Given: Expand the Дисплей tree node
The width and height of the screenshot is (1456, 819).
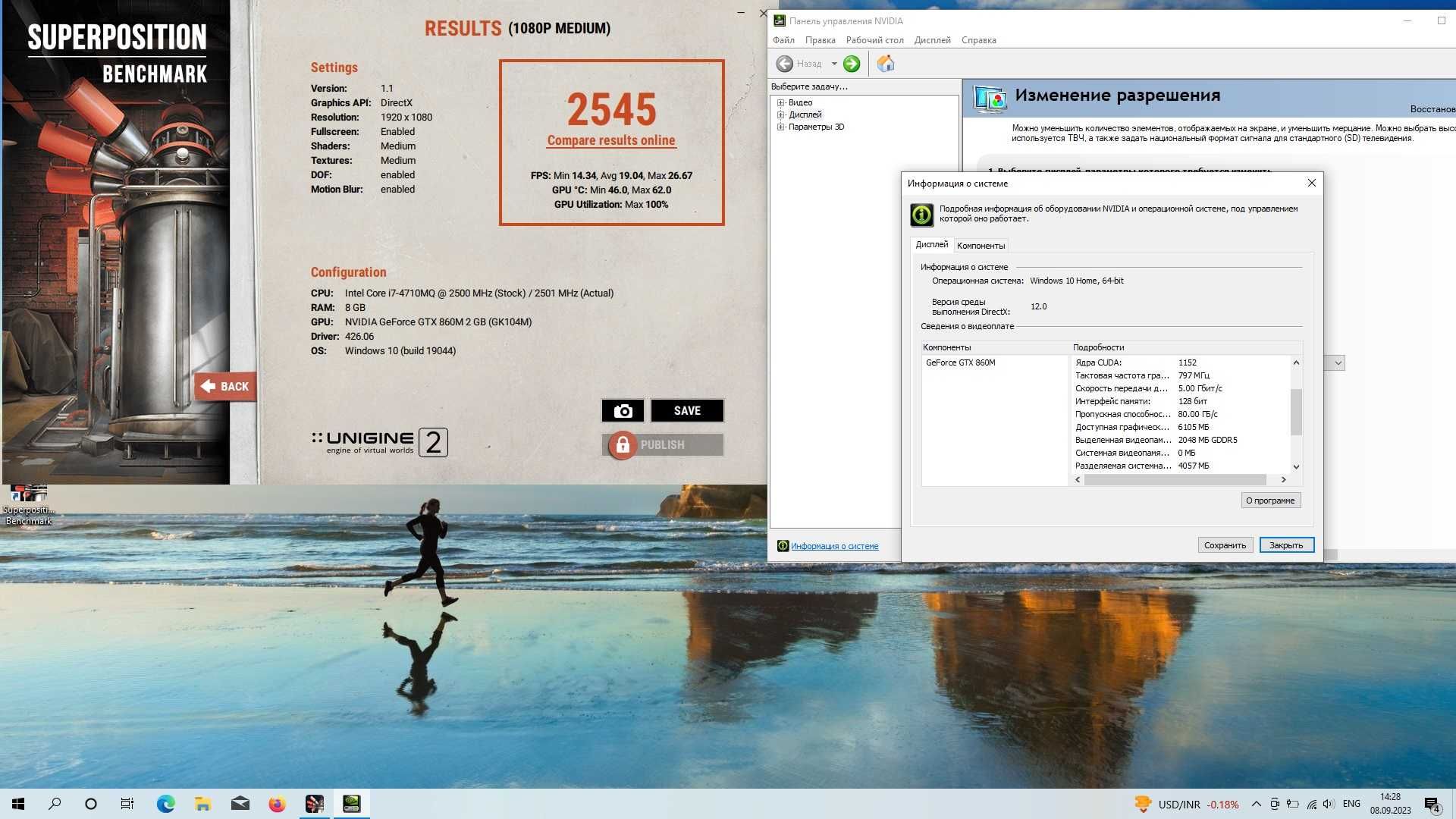Looking at the screenshot, I should tap(780, 115).
